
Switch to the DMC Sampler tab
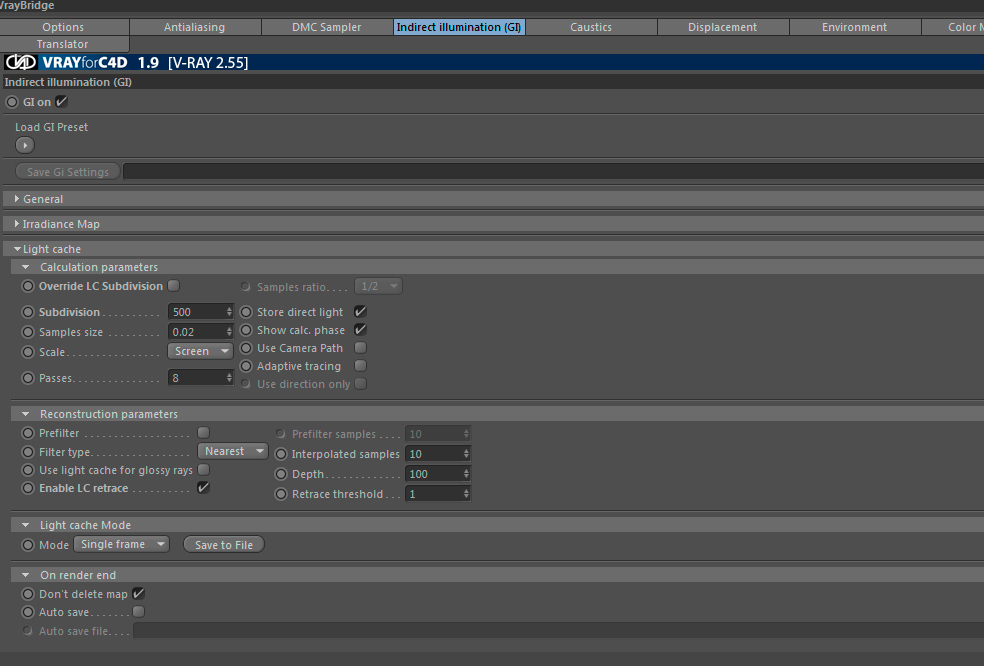click(x=326, y=27)
